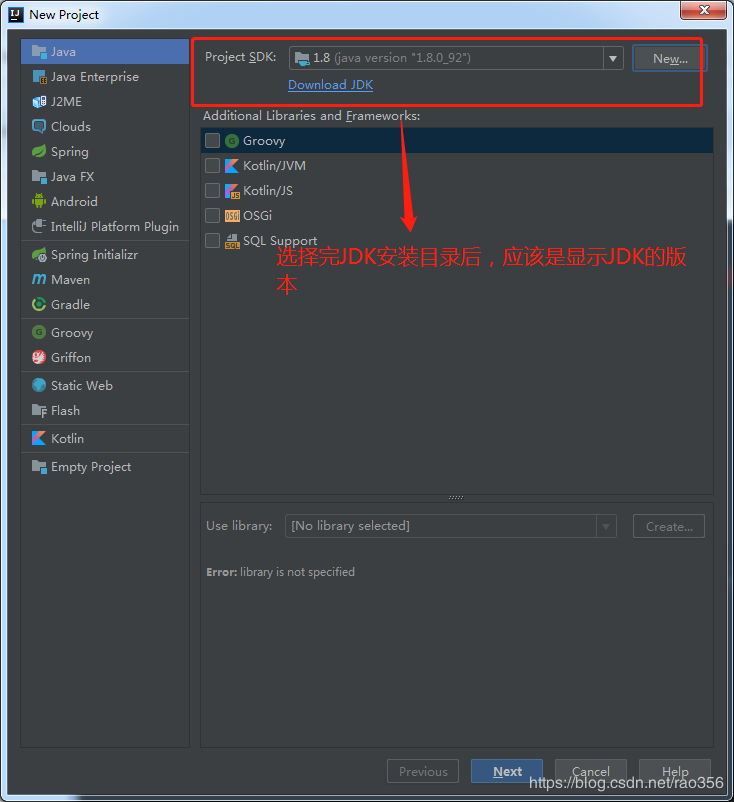Click the Flash project icon

[x=39, y=410]
